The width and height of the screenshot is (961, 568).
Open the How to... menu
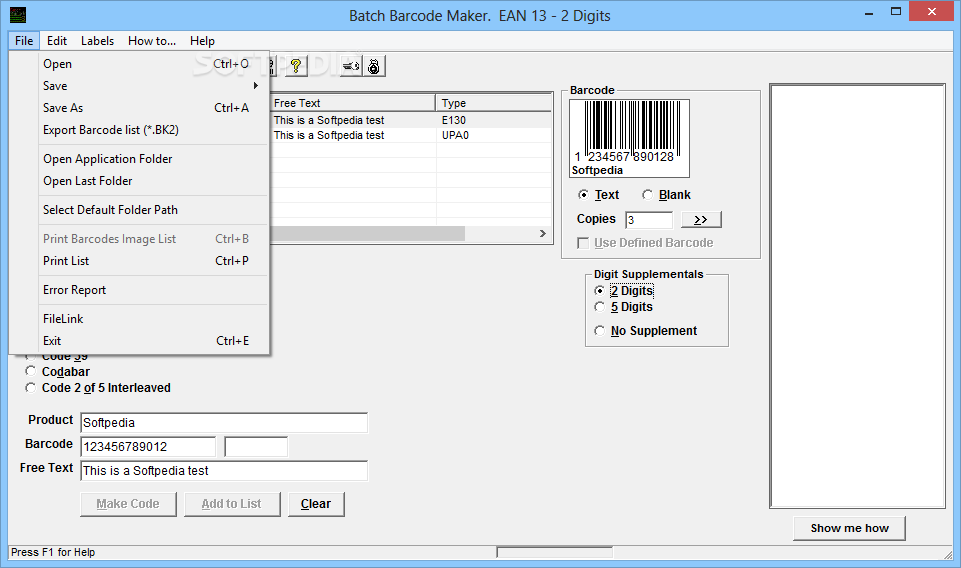(x=152, y=40)
